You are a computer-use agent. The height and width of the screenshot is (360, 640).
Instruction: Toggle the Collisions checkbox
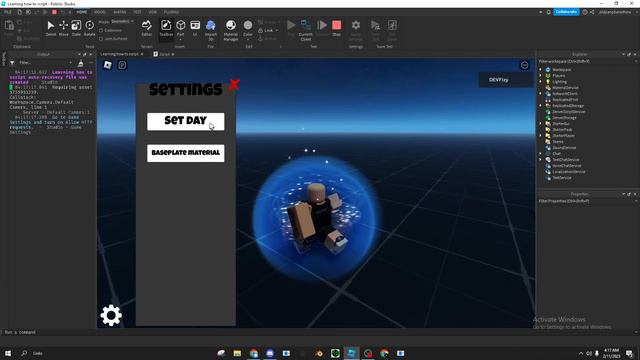pyautogui.click(x=101, y=31)
